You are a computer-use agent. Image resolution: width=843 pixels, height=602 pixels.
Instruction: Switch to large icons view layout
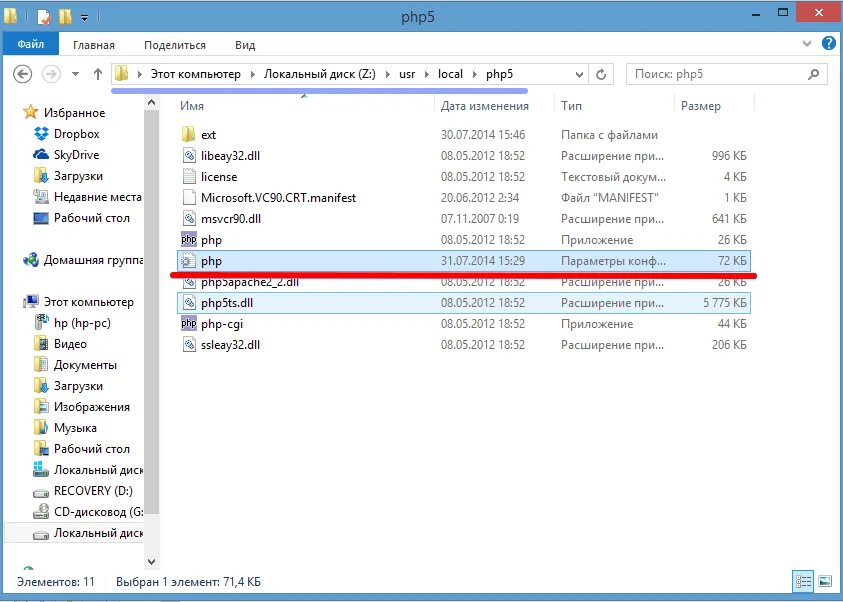coord(825,581)
